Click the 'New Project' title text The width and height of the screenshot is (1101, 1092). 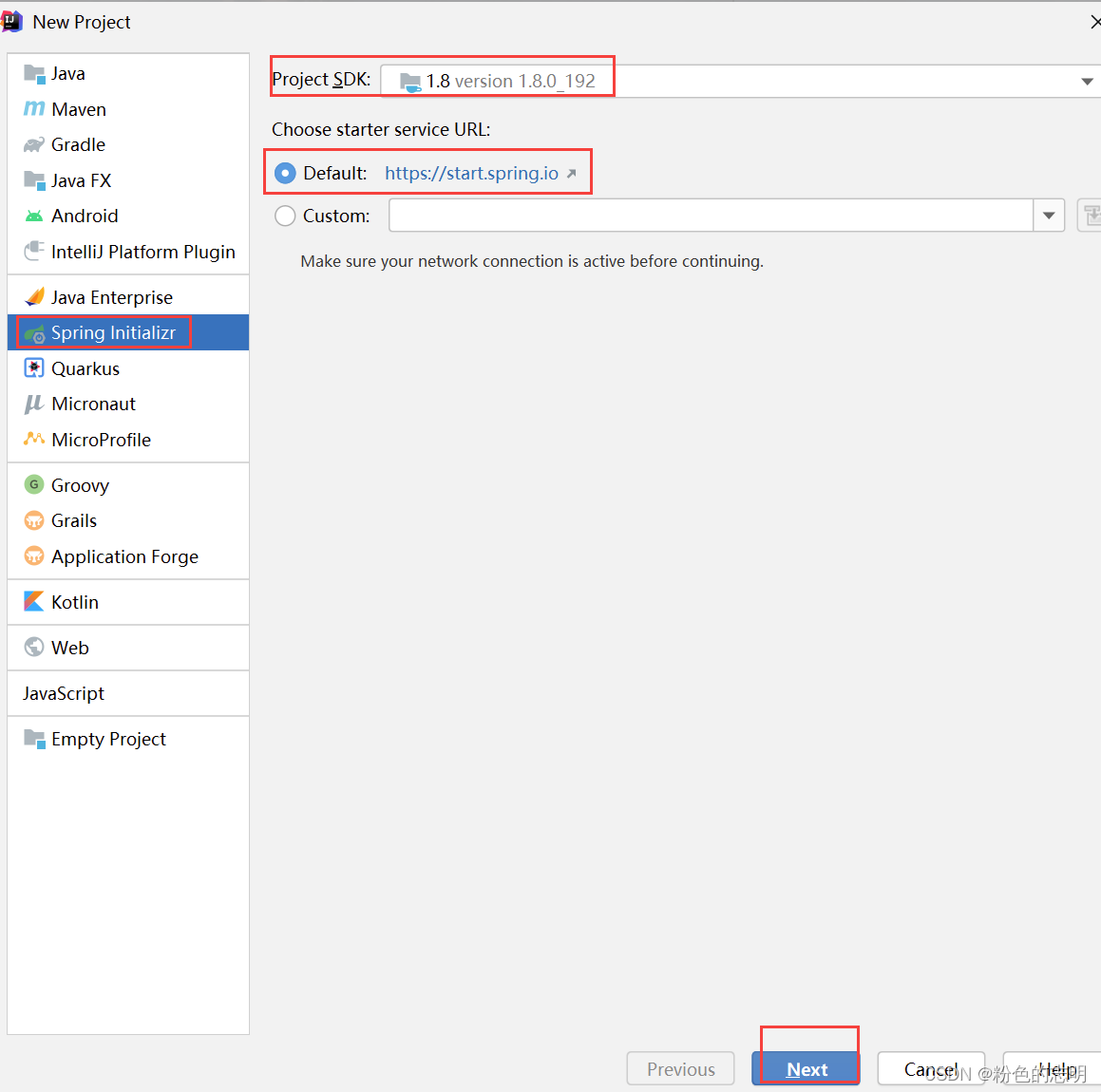[82, 23]
